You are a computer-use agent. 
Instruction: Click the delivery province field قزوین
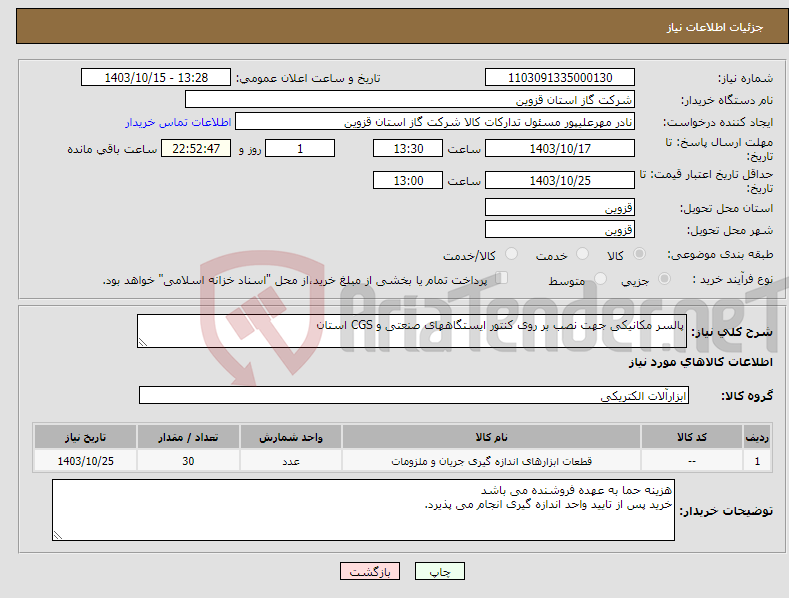560,207
